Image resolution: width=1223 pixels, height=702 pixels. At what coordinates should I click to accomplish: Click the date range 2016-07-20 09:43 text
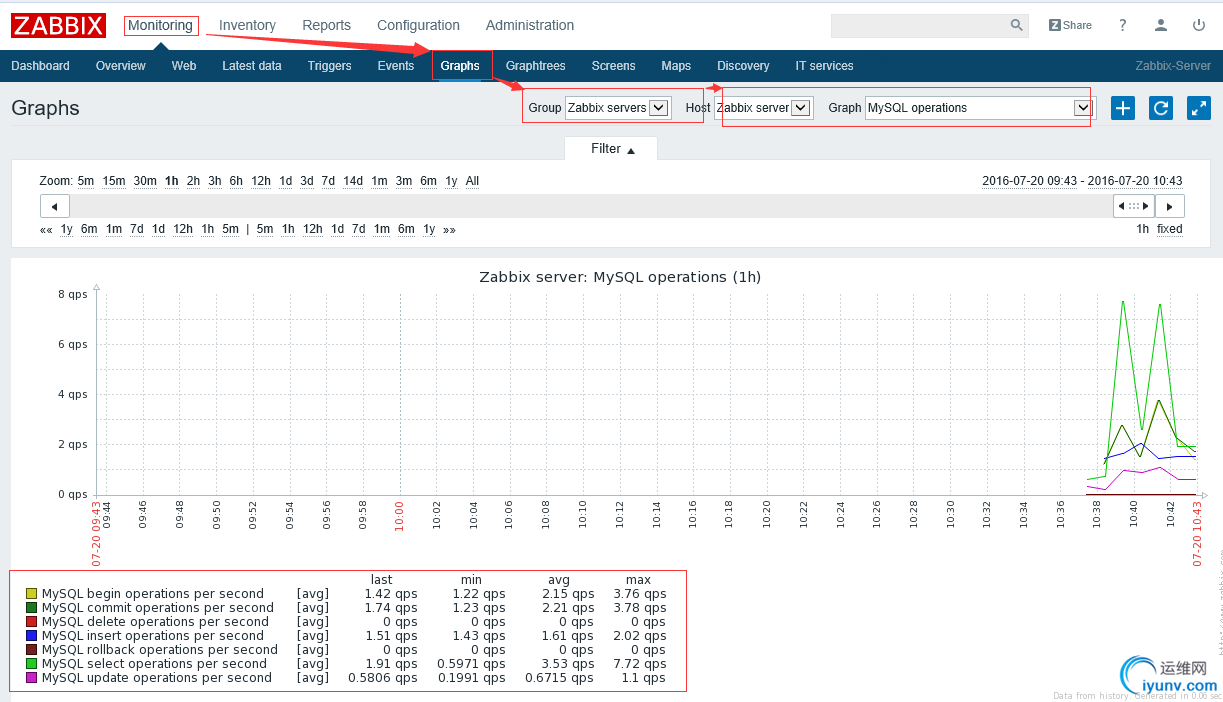1029,181
